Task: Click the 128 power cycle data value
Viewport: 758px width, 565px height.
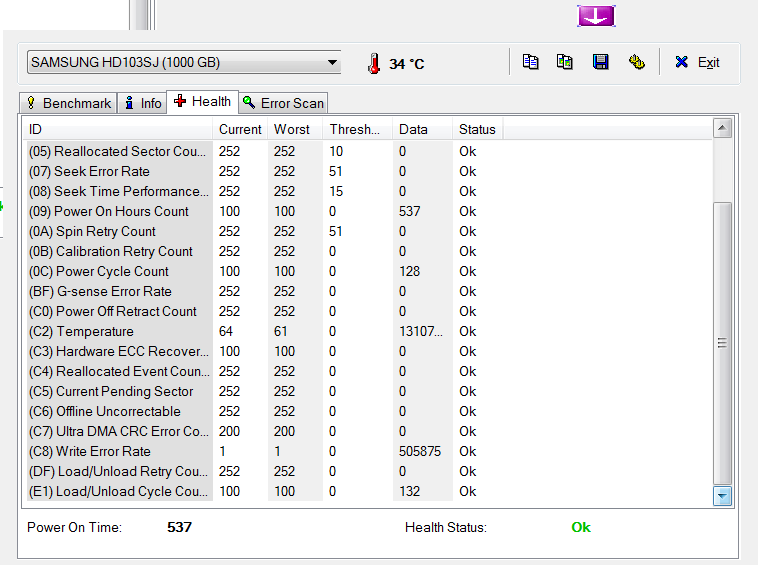Action: click(x=409, y=272)
